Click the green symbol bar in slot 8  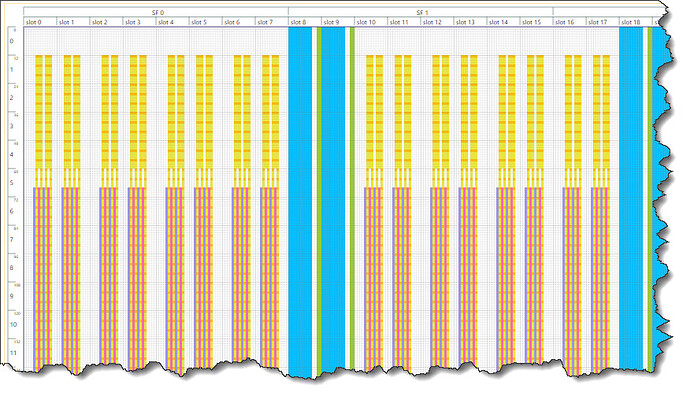319,202
